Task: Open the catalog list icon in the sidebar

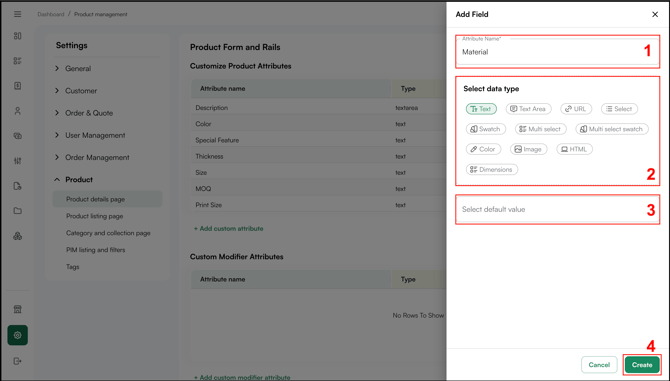Action: tap(18, 61)
